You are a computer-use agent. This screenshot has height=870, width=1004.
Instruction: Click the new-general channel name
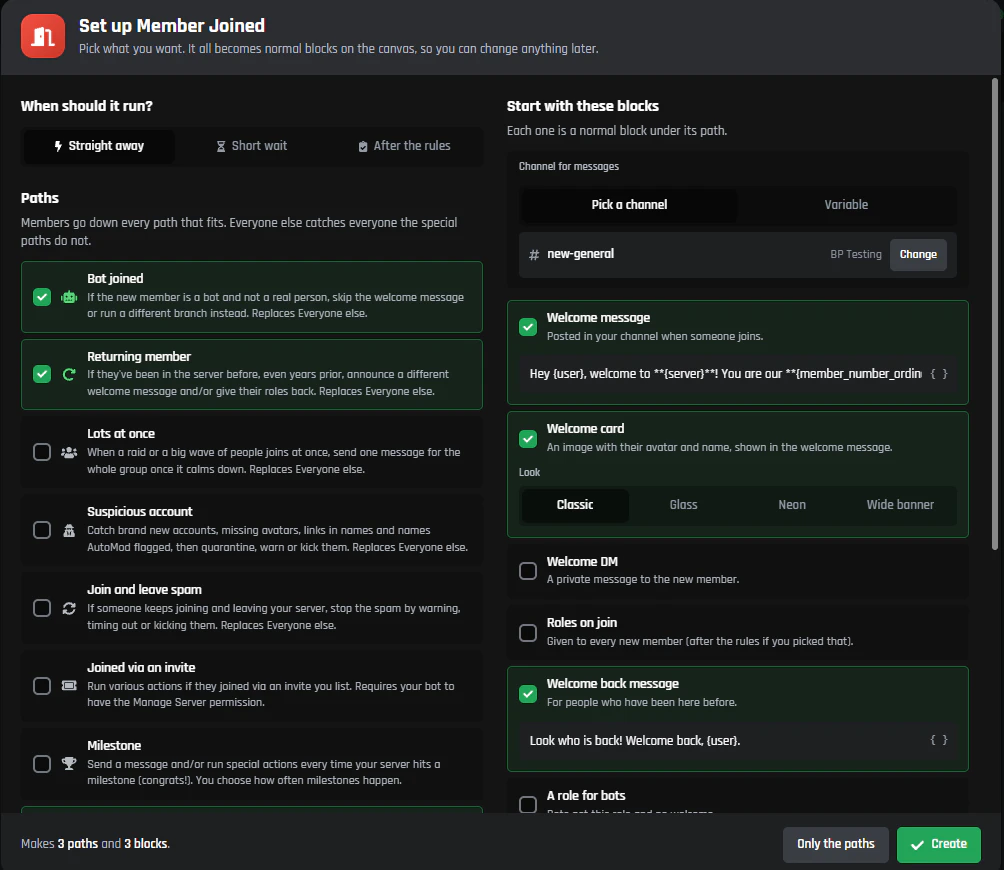pyautogui.click(x=580, y=254)
